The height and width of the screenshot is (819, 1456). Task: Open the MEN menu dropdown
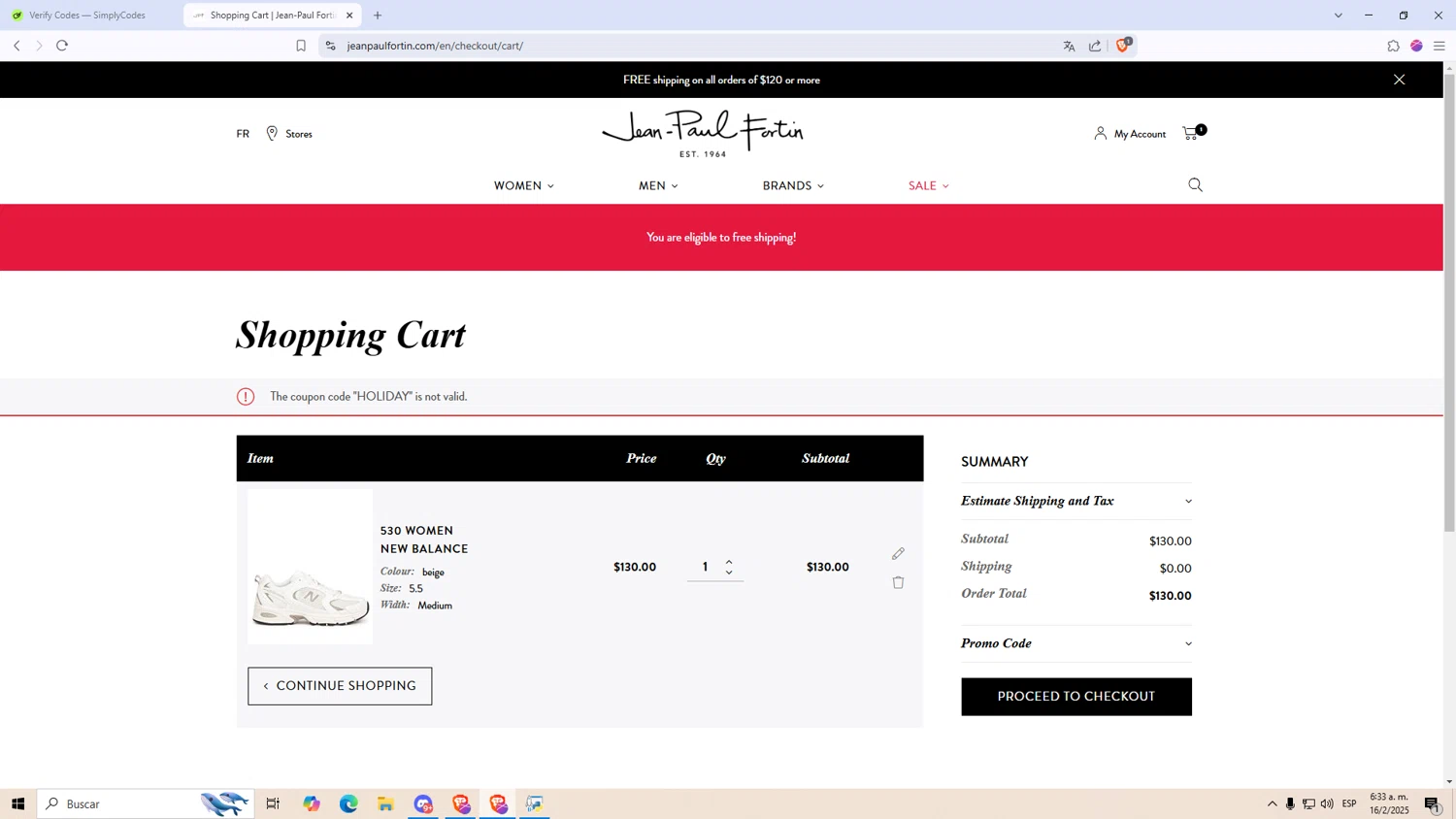658,185
